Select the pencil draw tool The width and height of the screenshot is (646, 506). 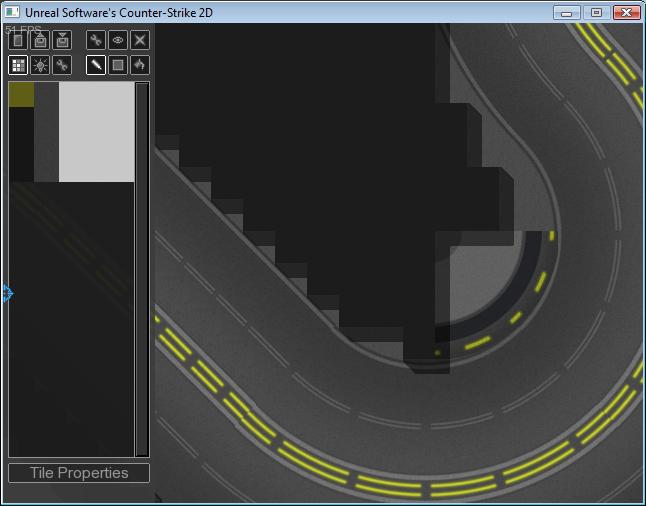[x=96, y=65]
